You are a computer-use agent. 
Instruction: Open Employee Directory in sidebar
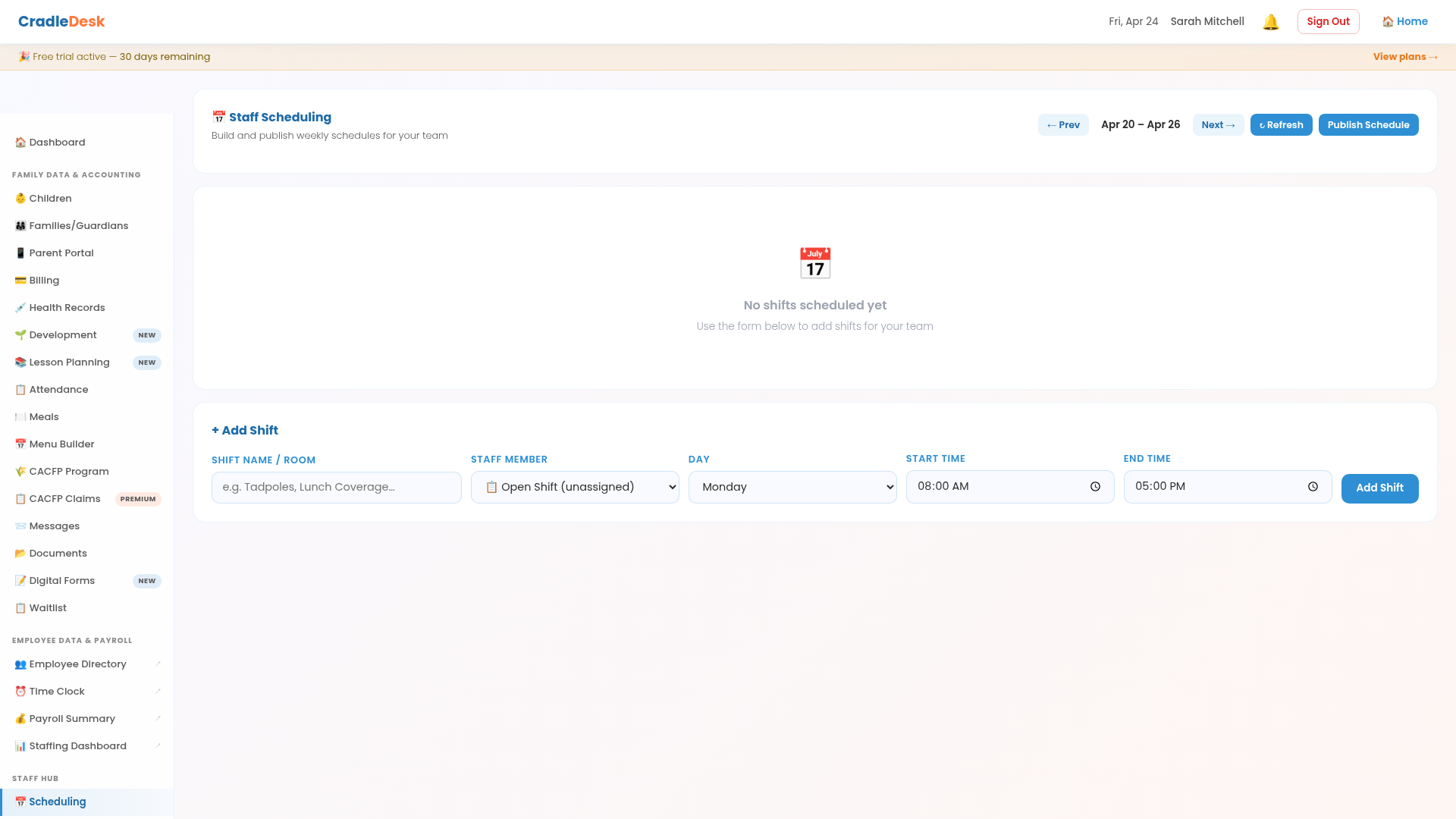(x=77, y=664)
